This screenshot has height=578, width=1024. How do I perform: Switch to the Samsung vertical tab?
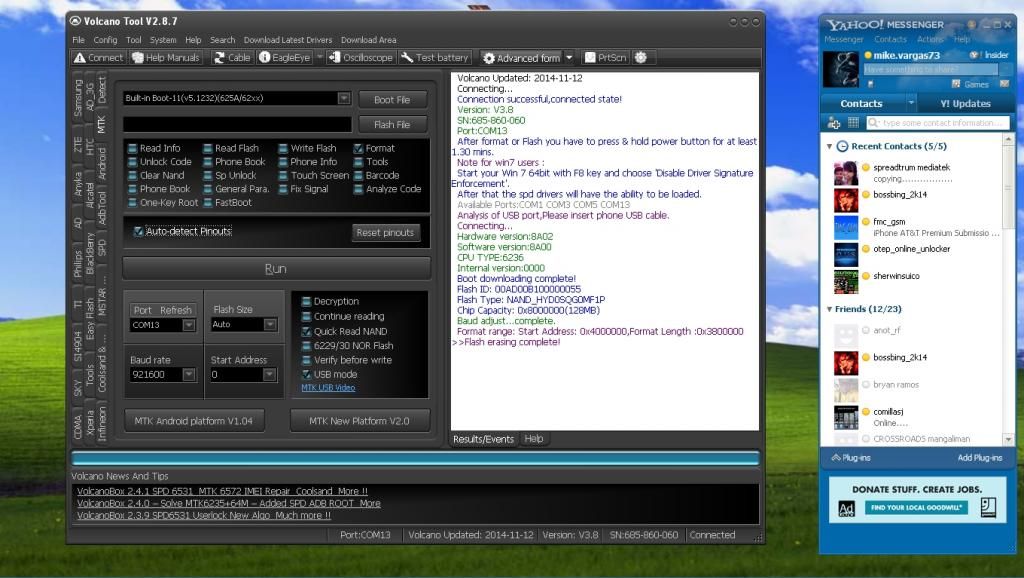[78, 98]
